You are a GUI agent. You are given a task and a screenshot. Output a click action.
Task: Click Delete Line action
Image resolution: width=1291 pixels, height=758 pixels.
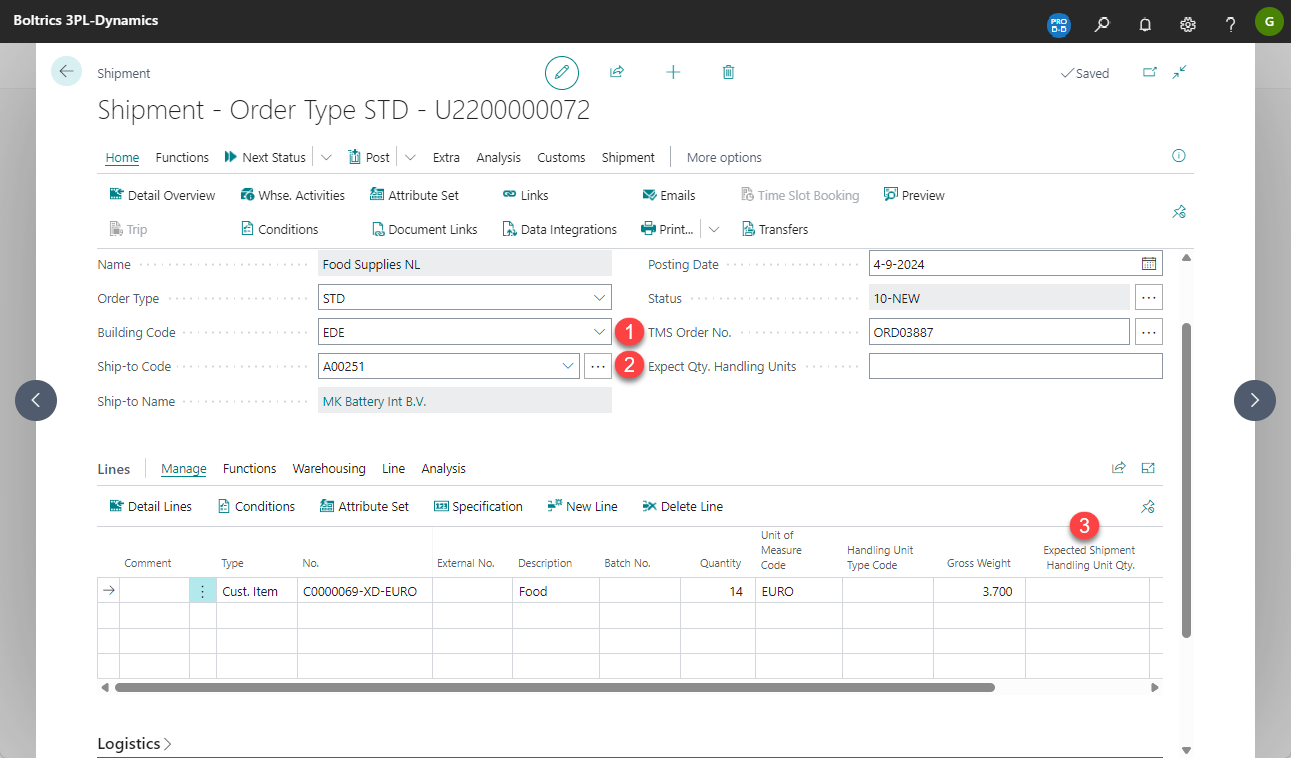coord(682,507)
